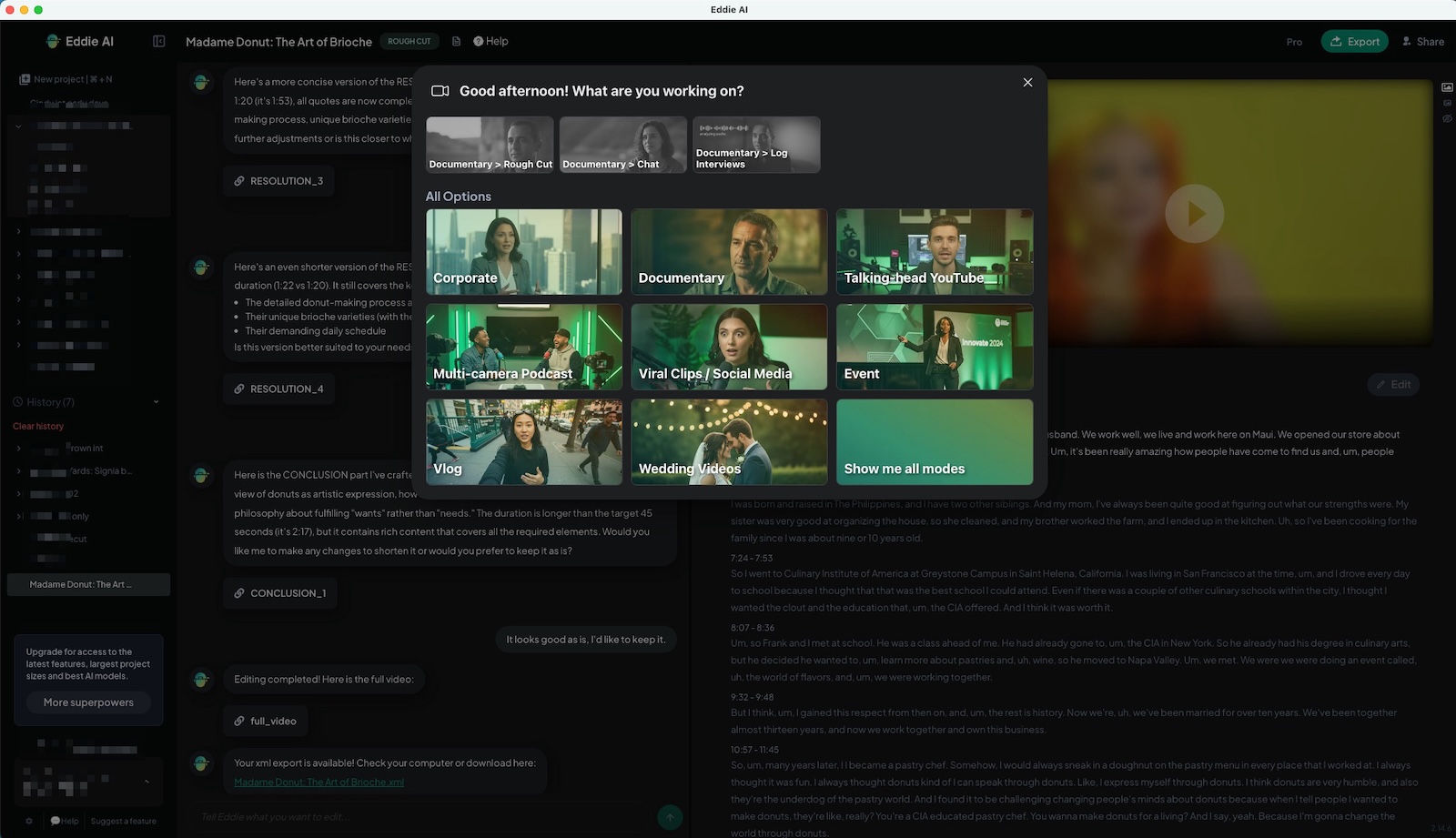Screen dimensions: 1456x838
Task: Choose the Wedding Videos mode
Action: [x=729, y=442]
